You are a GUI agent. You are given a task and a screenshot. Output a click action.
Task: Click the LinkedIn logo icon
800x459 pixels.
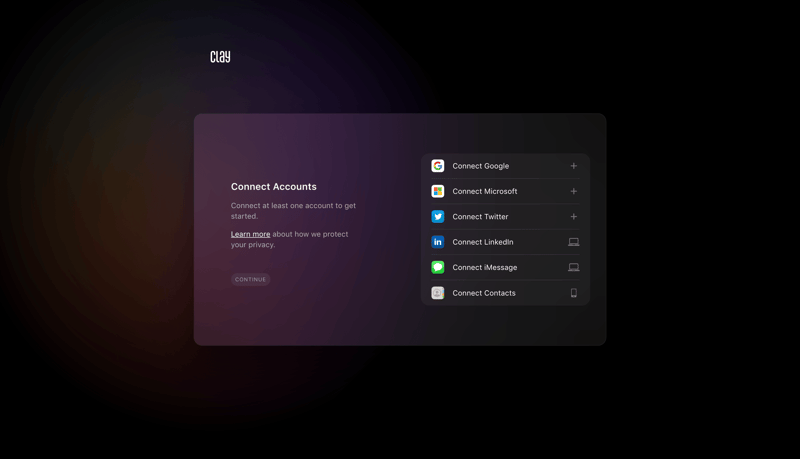[438, 242]
